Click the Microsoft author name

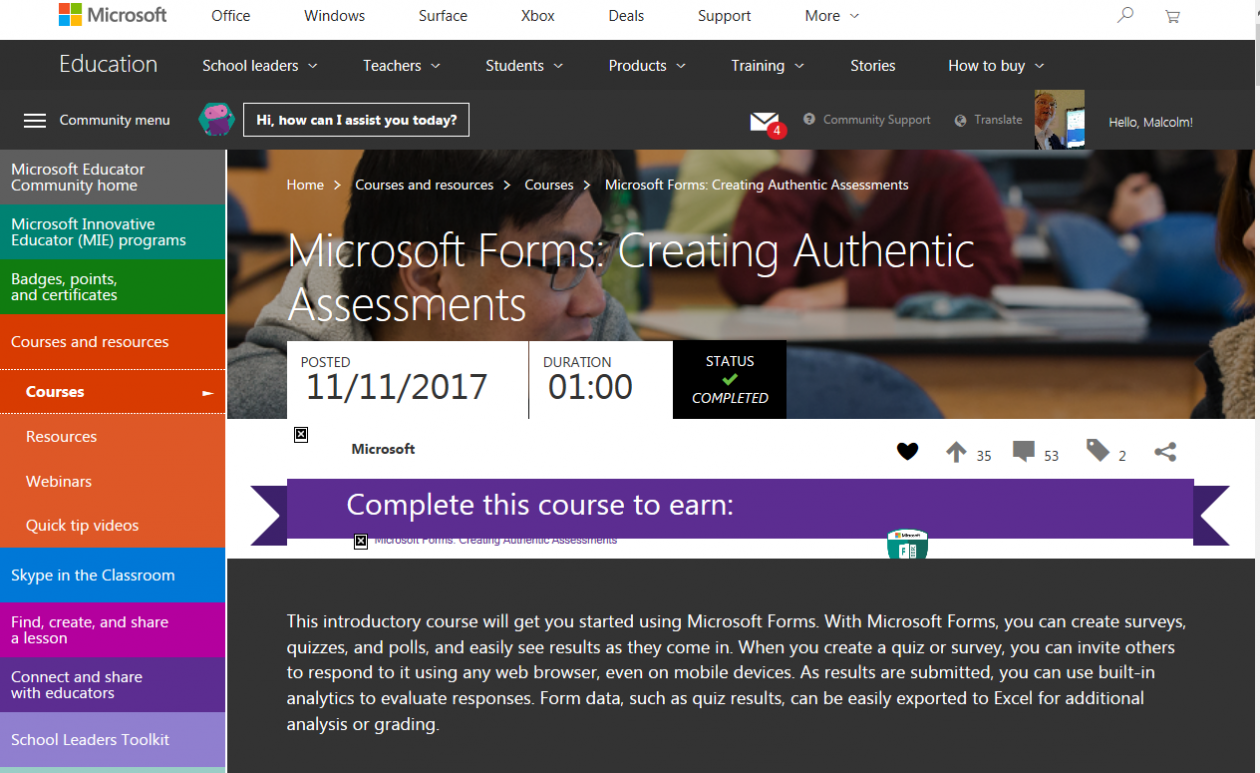click(x=383, y=449)
